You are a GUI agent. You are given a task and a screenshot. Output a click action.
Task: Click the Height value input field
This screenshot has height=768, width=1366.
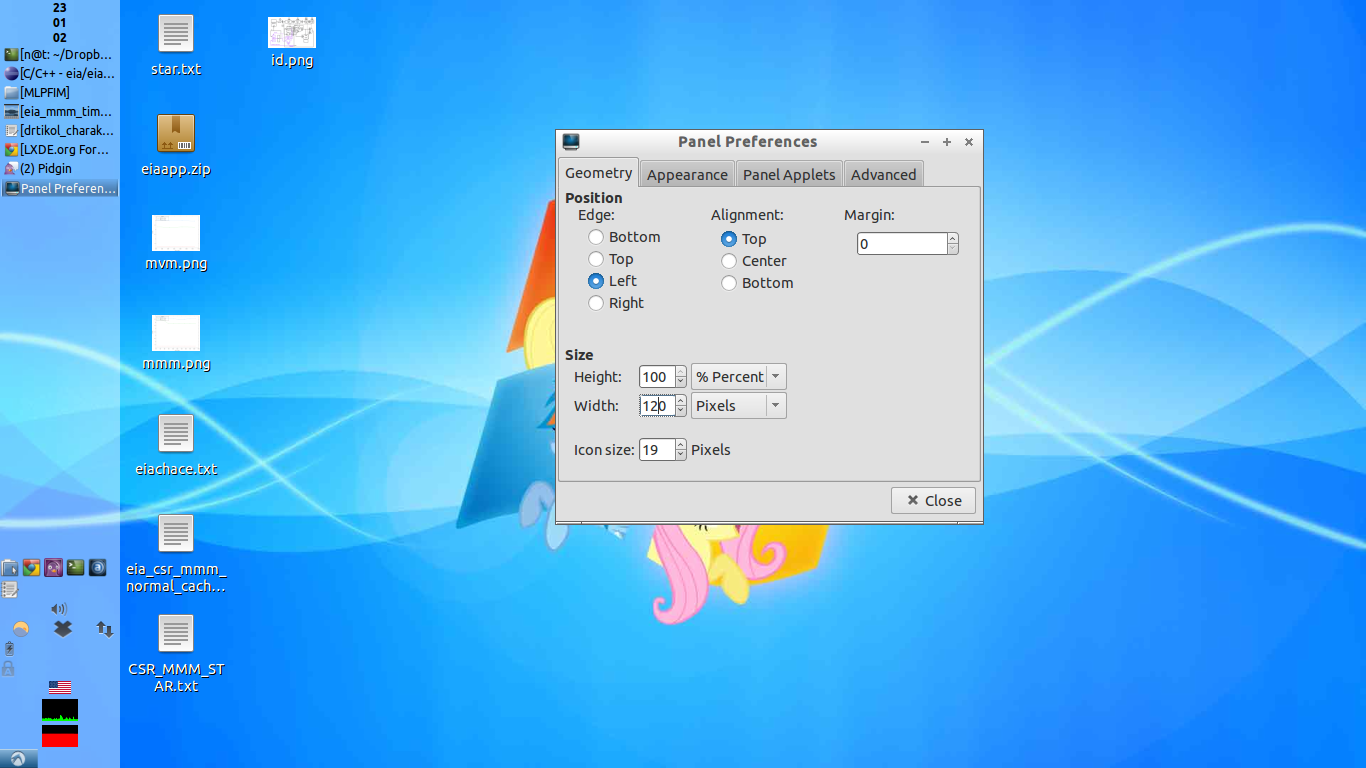657,377
